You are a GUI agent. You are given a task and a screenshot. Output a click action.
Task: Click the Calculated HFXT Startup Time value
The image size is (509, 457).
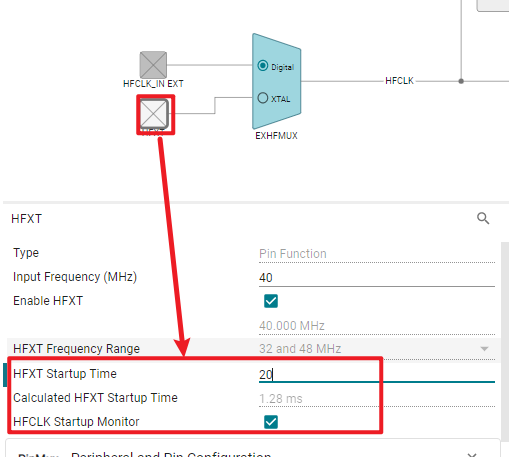point(281,399)
